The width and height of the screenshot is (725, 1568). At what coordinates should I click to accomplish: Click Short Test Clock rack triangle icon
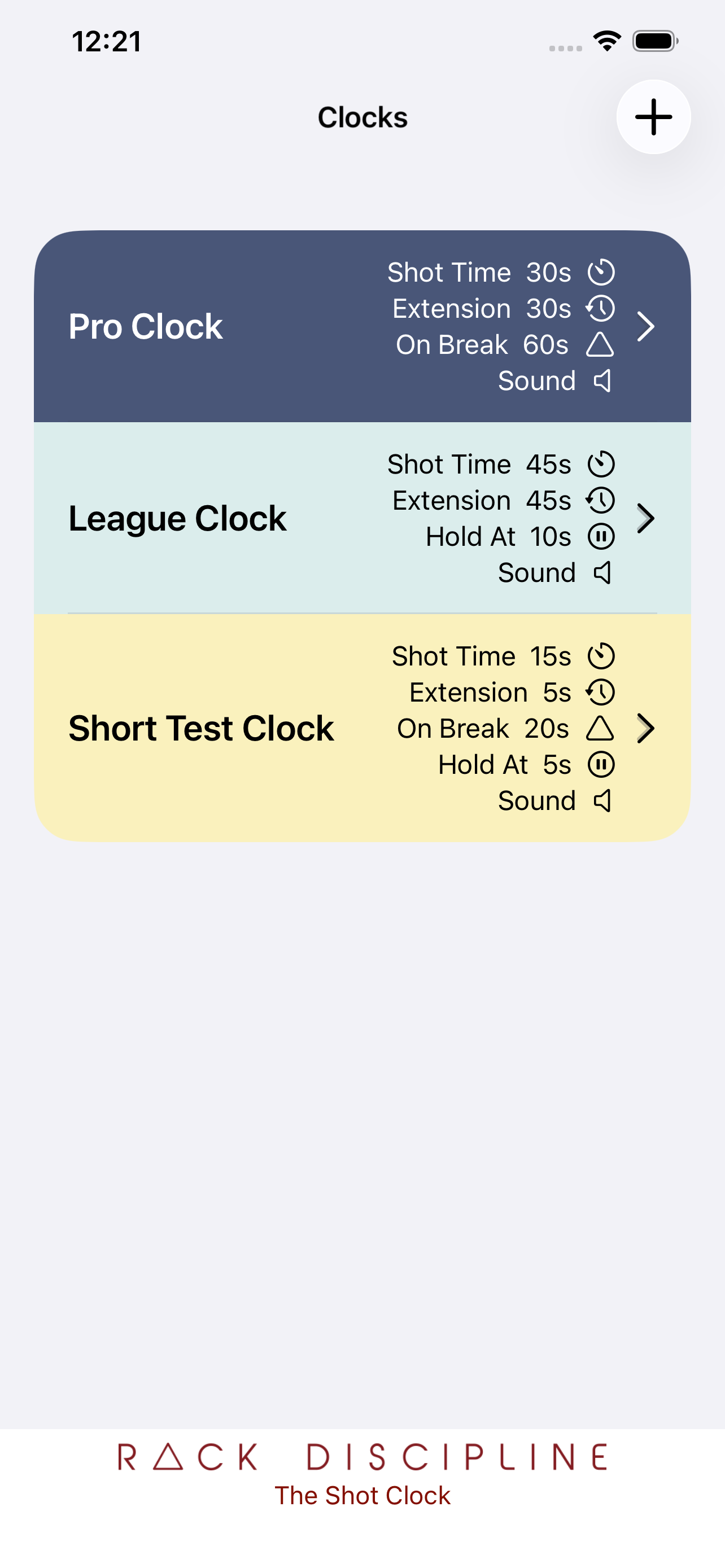click(600, 728)
